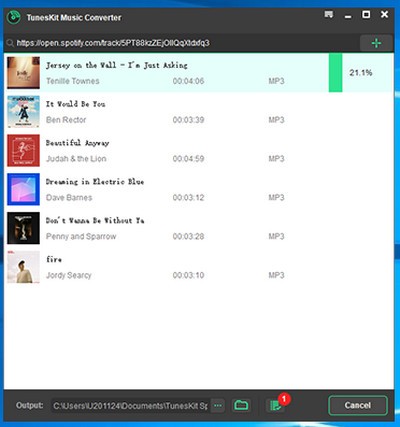Image resolution: width=400 pixels, height=427 pixels.
Task: Click the Output path field
Action: coord(131,406)
